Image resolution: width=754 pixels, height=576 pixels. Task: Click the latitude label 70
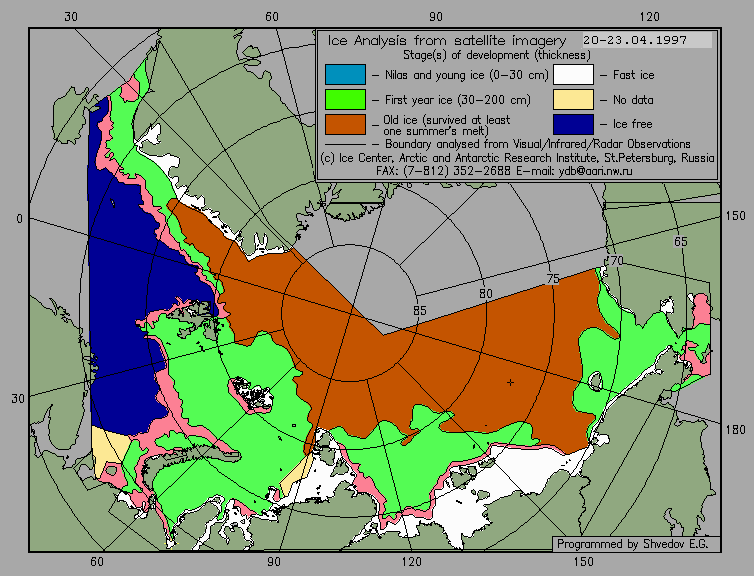(x=616, y=261)
